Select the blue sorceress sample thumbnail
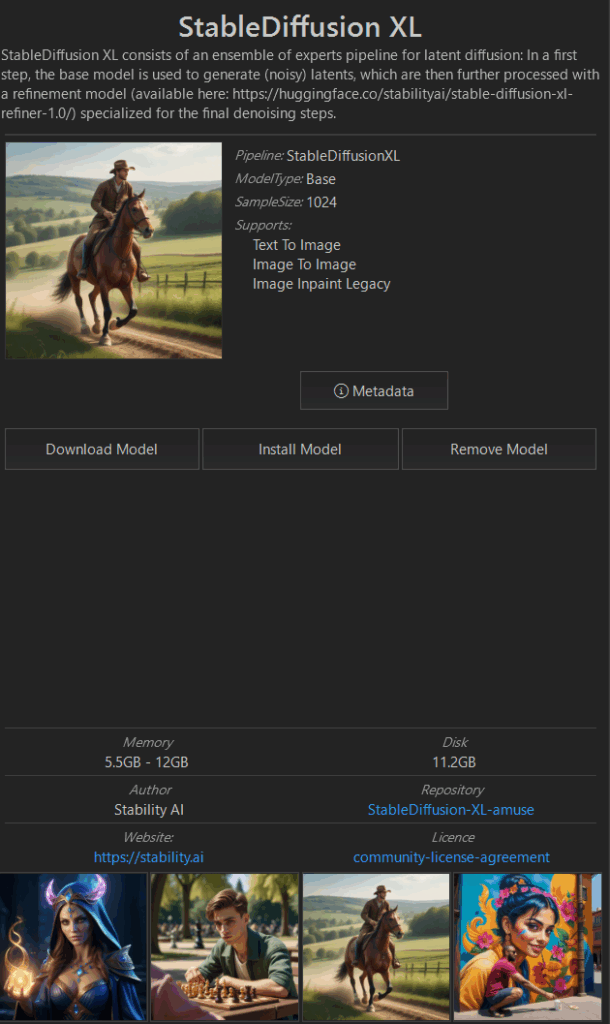Screen dimensions: 610x1024 tap(73, 947)
